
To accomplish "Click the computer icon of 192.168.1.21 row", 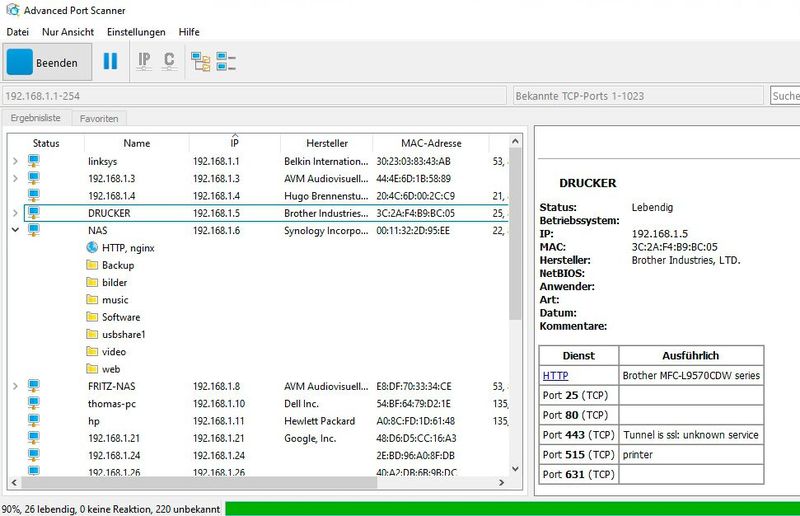I will click(x=34, y=438).
